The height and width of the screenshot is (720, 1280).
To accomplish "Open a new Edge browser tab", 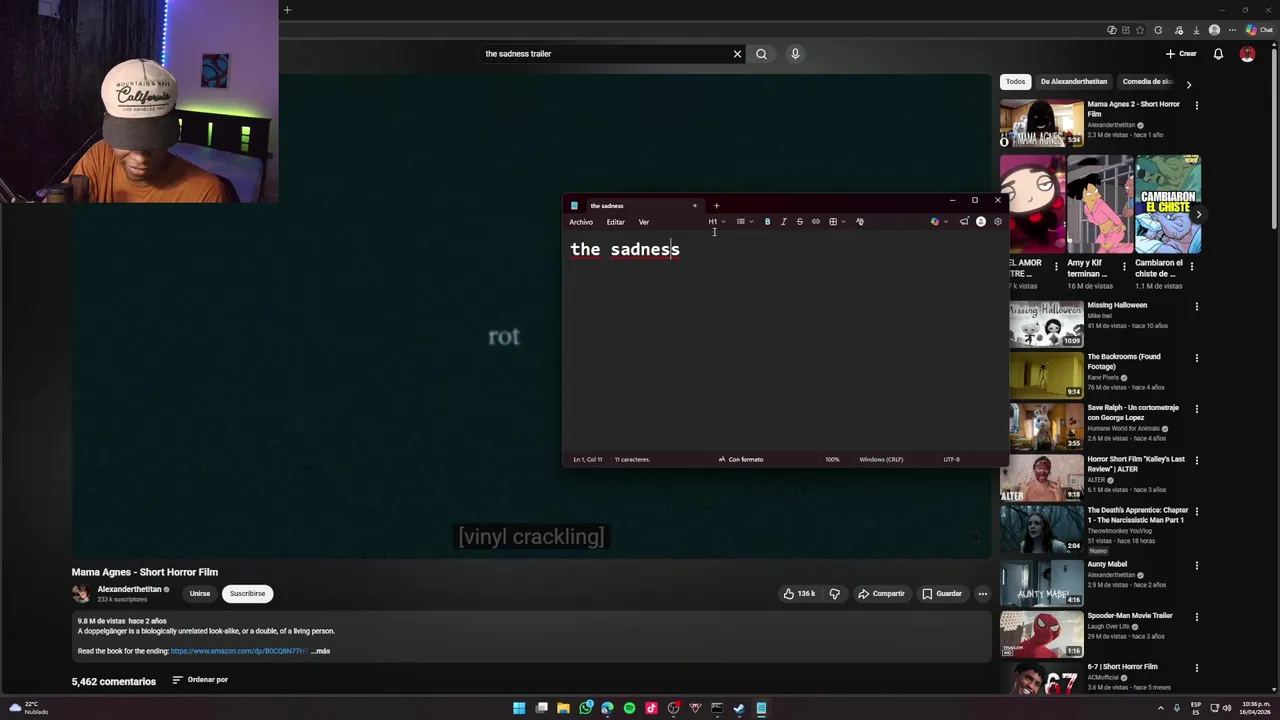I will 287,10.
